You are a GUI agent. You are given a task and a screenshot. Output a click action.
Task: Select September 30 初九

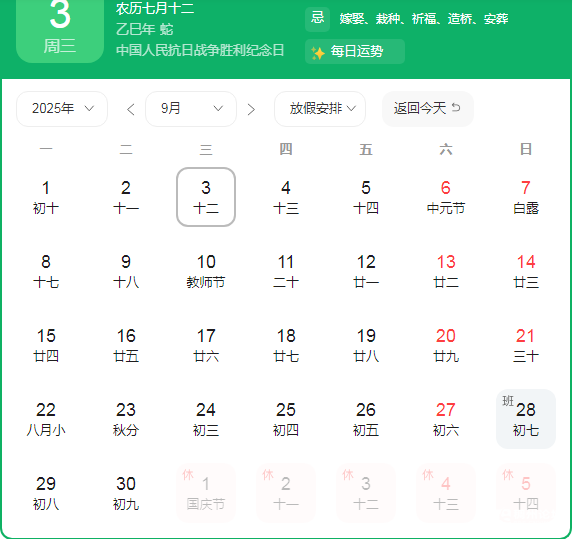(x=126, y=493)
